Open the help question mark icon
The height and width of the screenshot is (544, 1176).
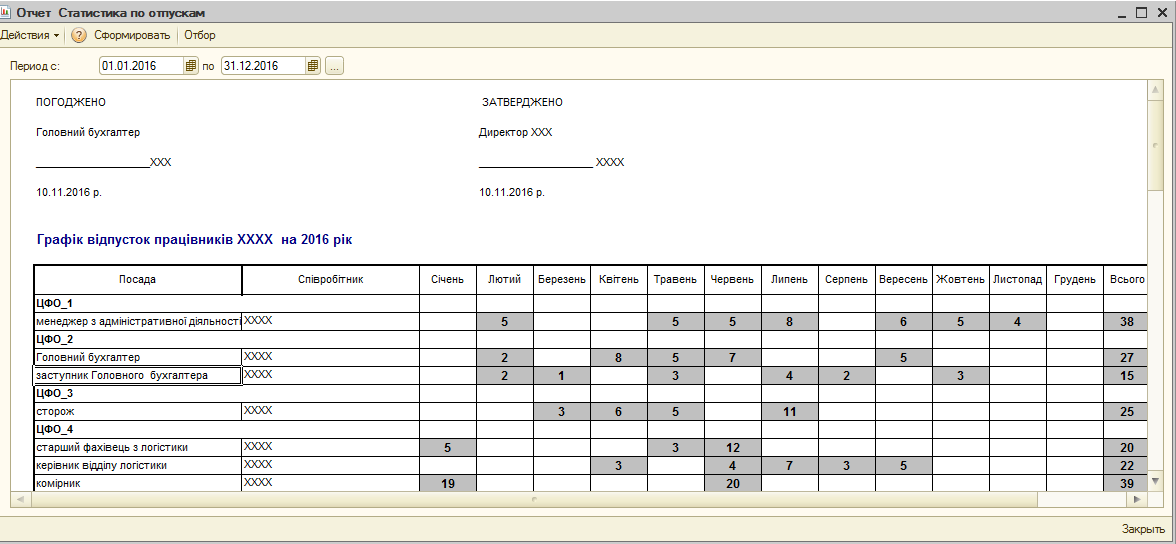79,35
